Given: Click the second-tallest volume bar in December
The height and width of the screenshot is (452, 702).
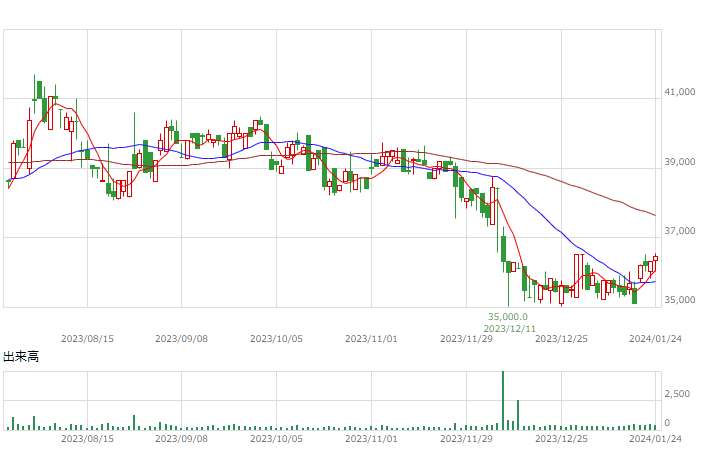Looking at the screenshot, I should point(518,415).
